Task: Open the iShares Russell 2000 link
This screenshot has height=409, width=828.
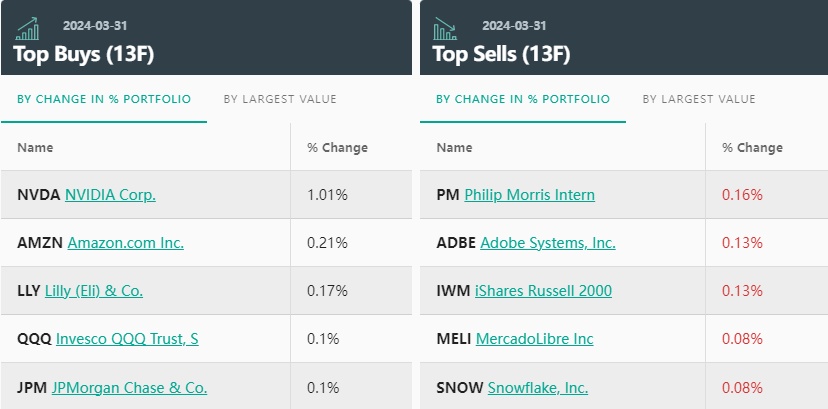Action: tap(543, 291)
